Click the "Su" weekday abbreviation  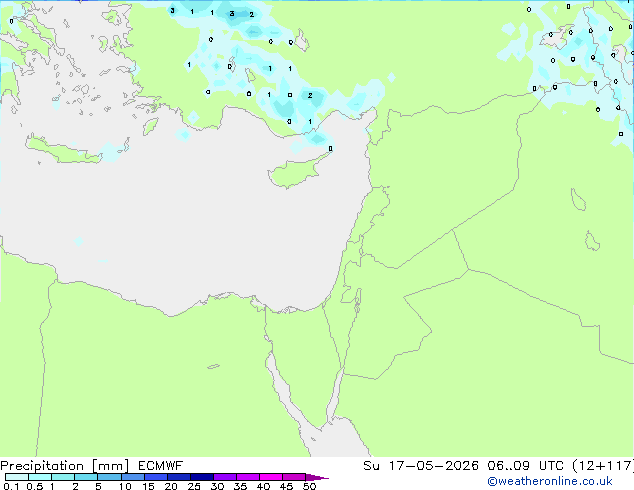click(x=371, y=466)
